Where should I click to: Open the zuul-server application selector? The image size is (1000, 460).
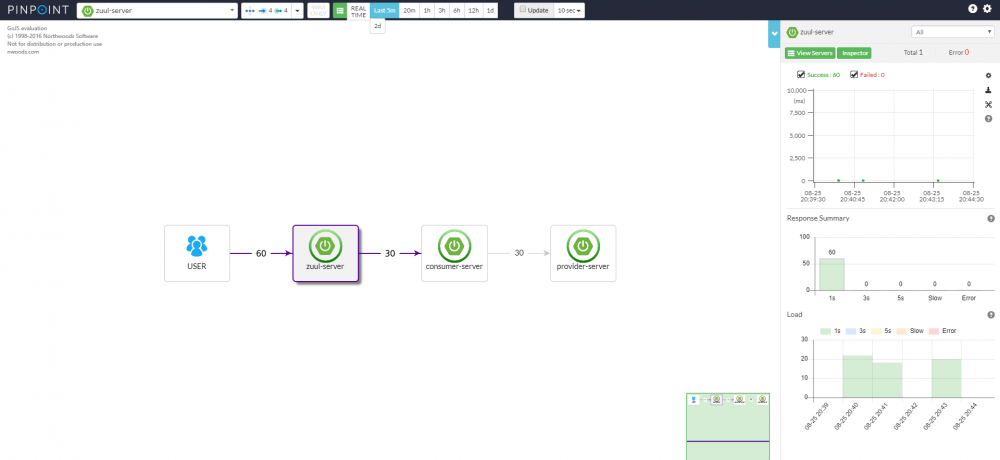click(x=158, y=10)
